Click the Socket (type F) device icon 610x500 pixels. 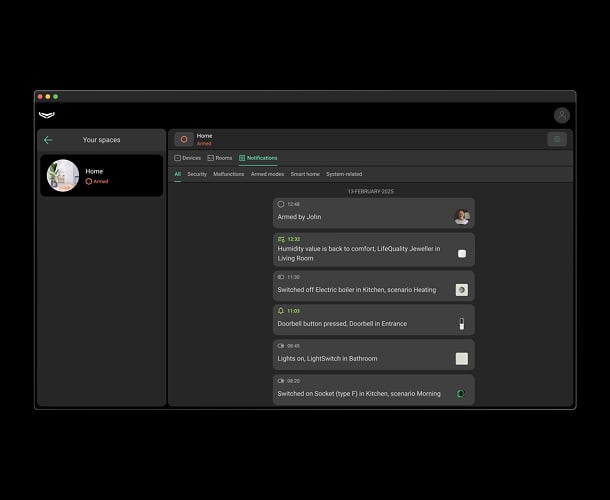pos(461,393)
